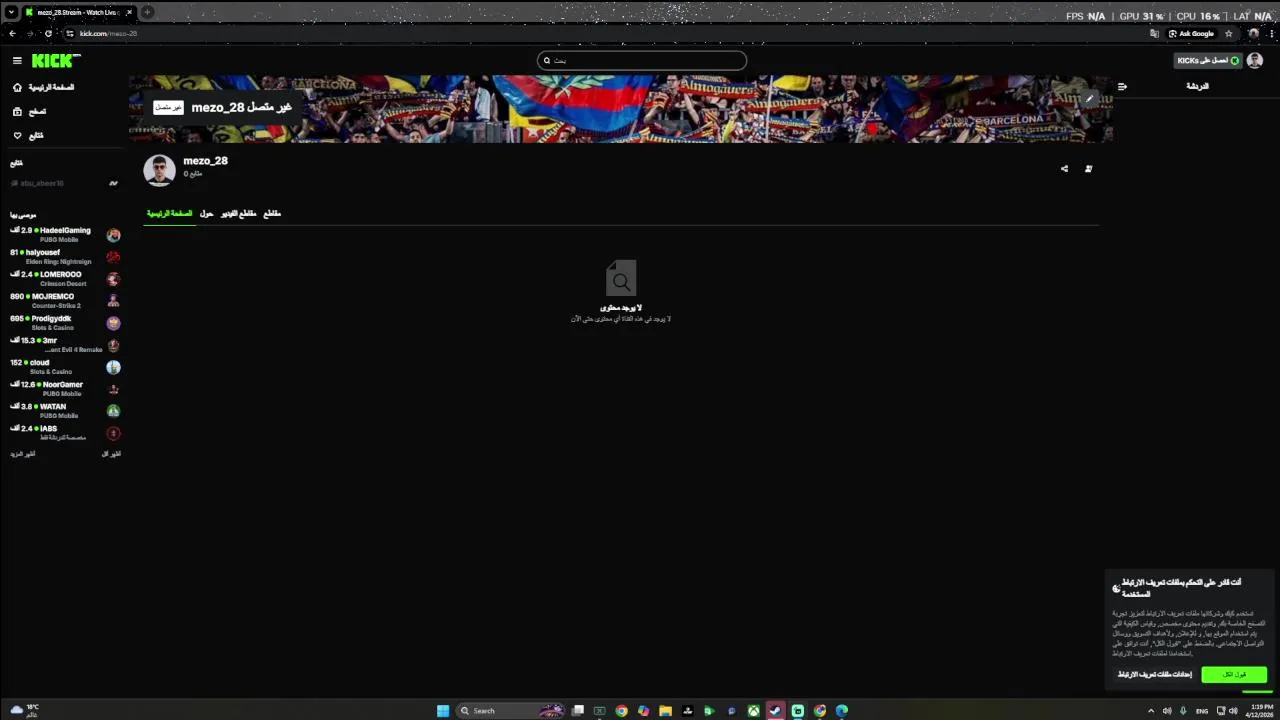
Task: Click the Ask Google button
Action: click(1191, 33)
